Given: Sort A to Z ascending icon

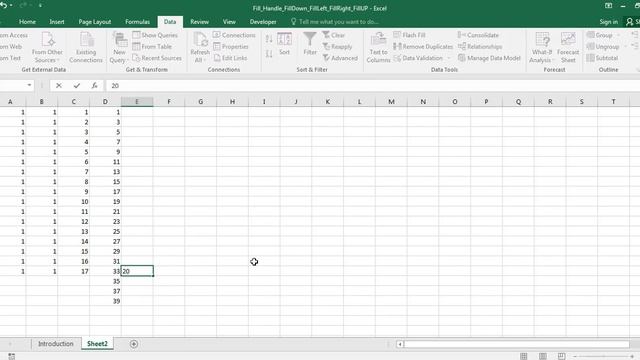Looking at the screenshot, I should (x=269, y=39).
